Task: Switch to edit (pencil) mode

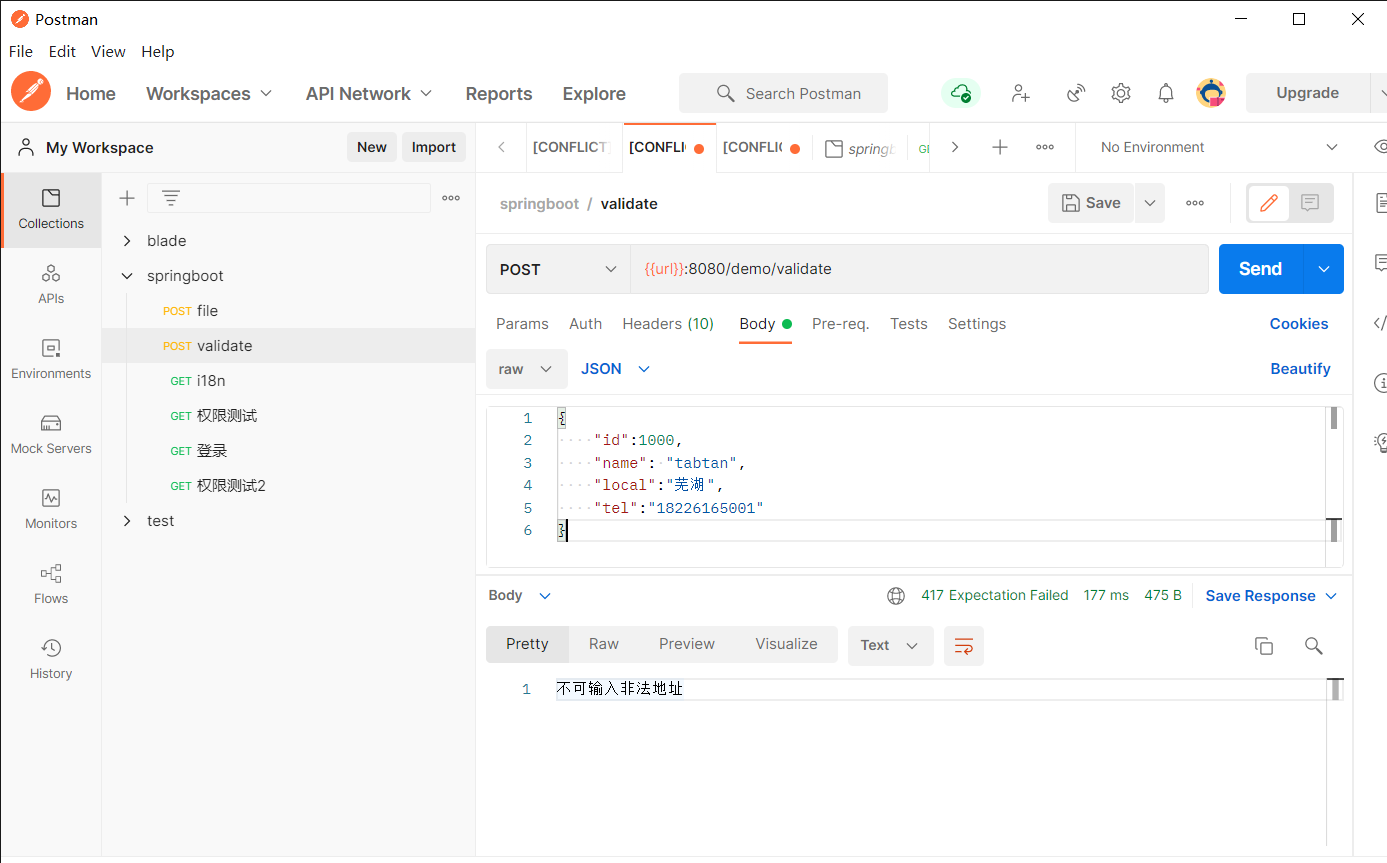Action: point(1269,203)
